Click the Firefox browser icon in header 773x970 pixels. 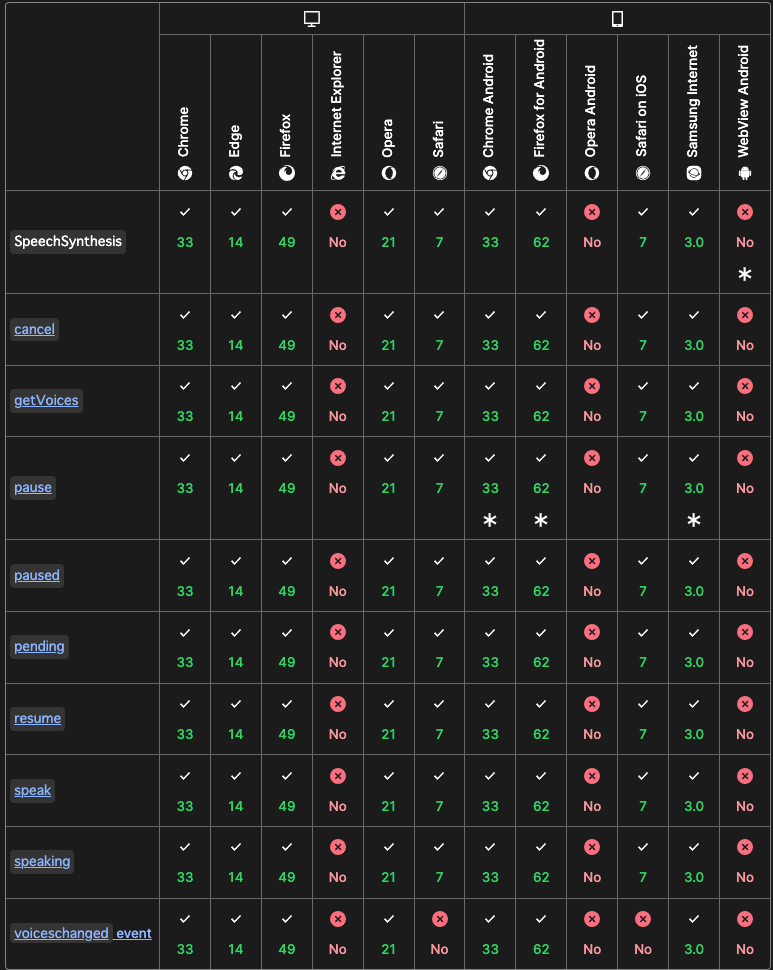pos(287,173)
